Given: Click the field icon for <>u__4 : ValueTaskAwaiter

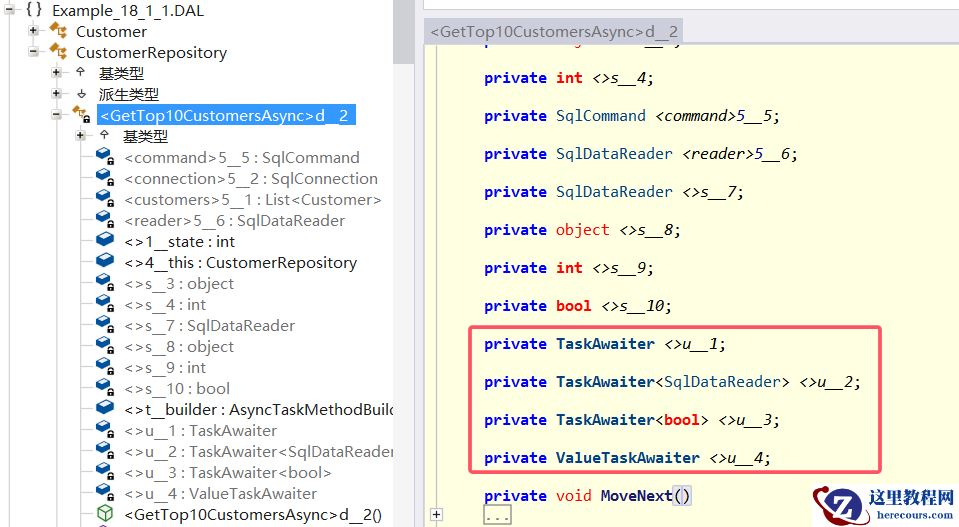Looking at the screenshot, I should [x=105, y=492].
